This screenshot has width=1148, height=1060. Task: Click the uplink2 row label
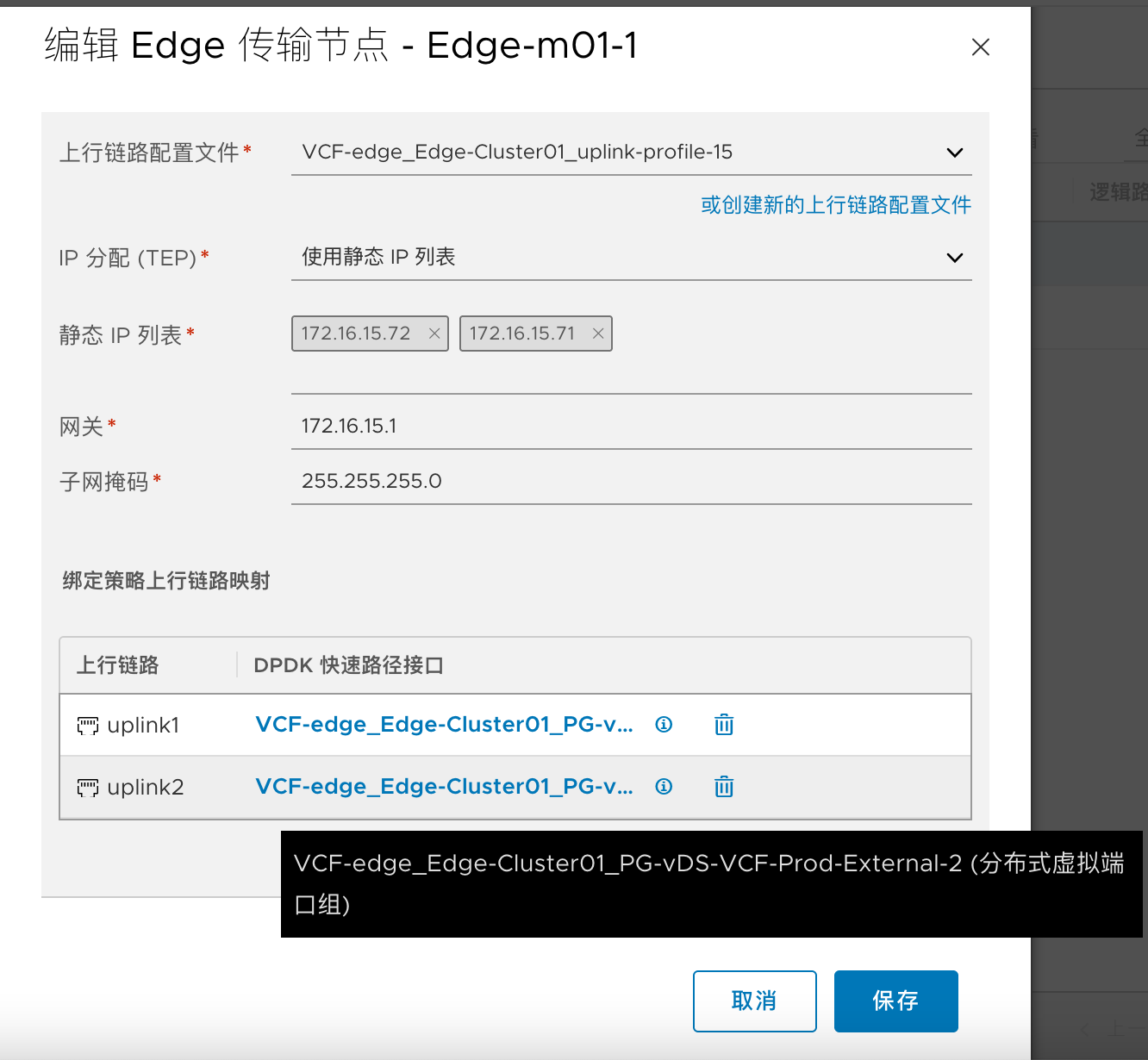click(x=146, y=788)
